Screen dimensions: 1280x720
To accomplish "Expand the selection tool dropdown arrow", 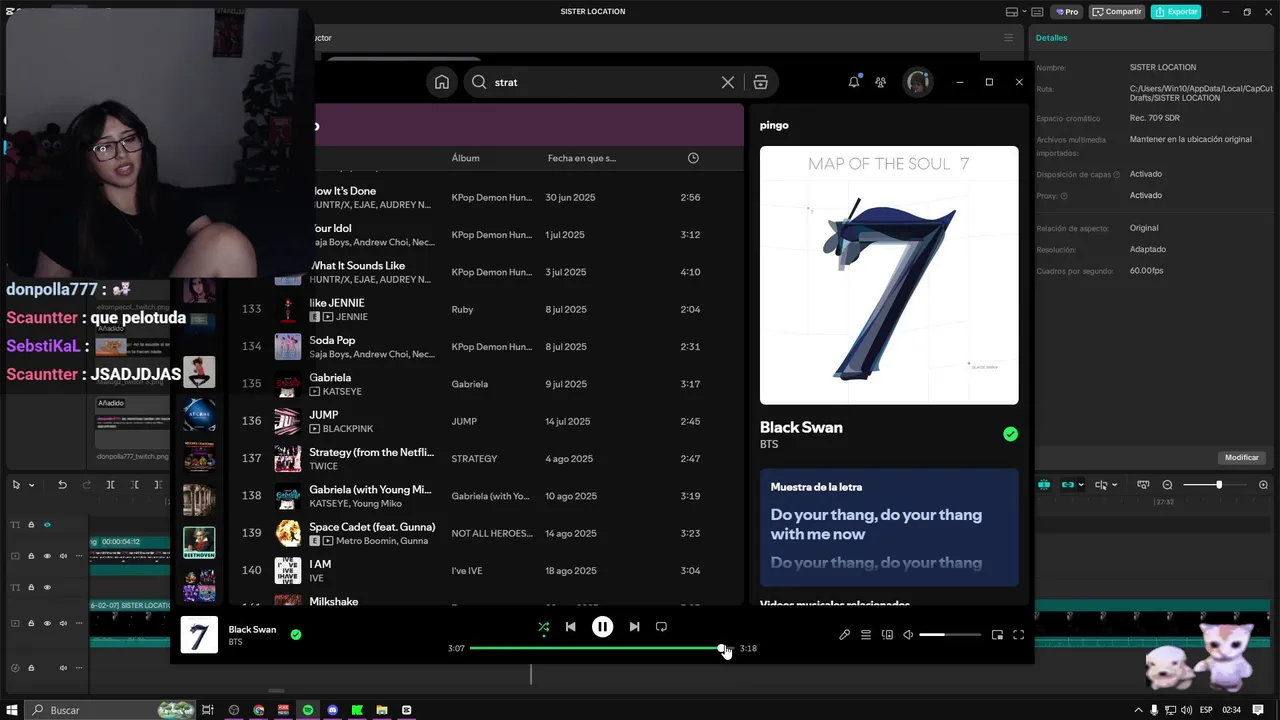I will pyautogui.click(x=32, y=485).
